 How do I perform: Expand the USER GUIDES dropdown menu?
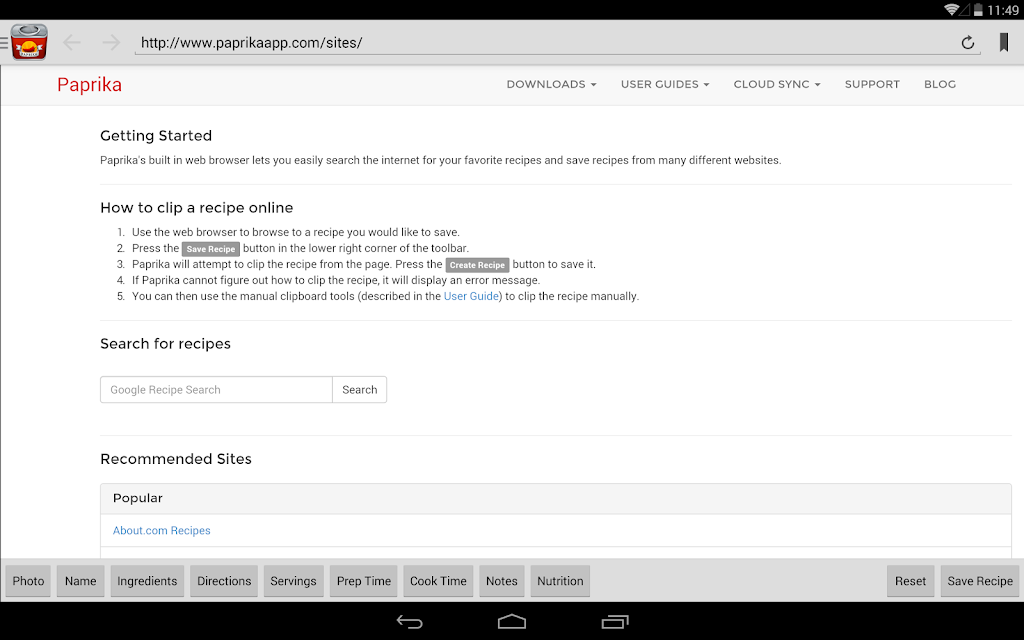point(665,84)
